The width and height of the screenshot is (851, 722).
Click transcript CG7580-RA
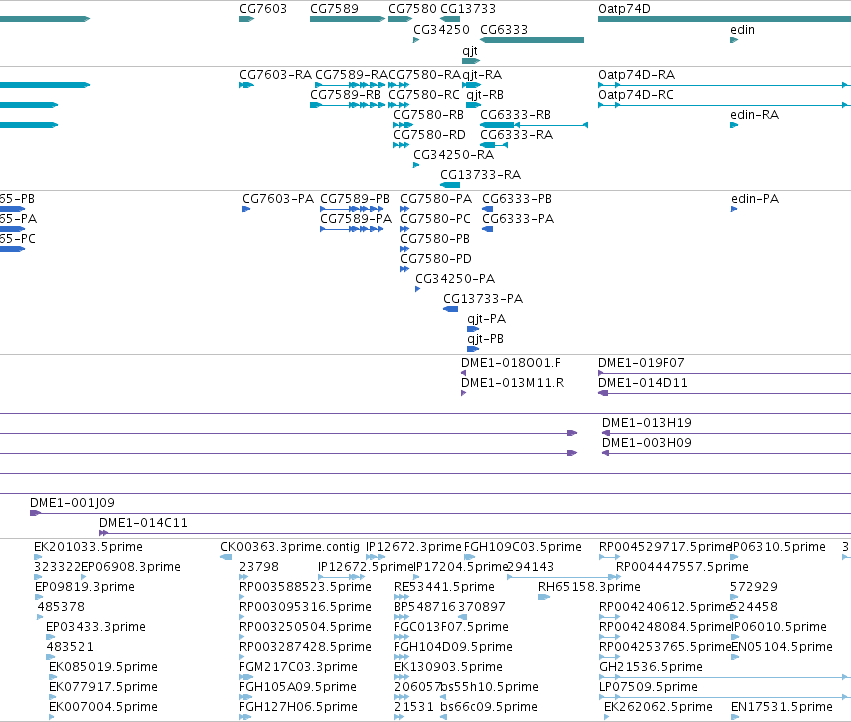tap(424, 74)
